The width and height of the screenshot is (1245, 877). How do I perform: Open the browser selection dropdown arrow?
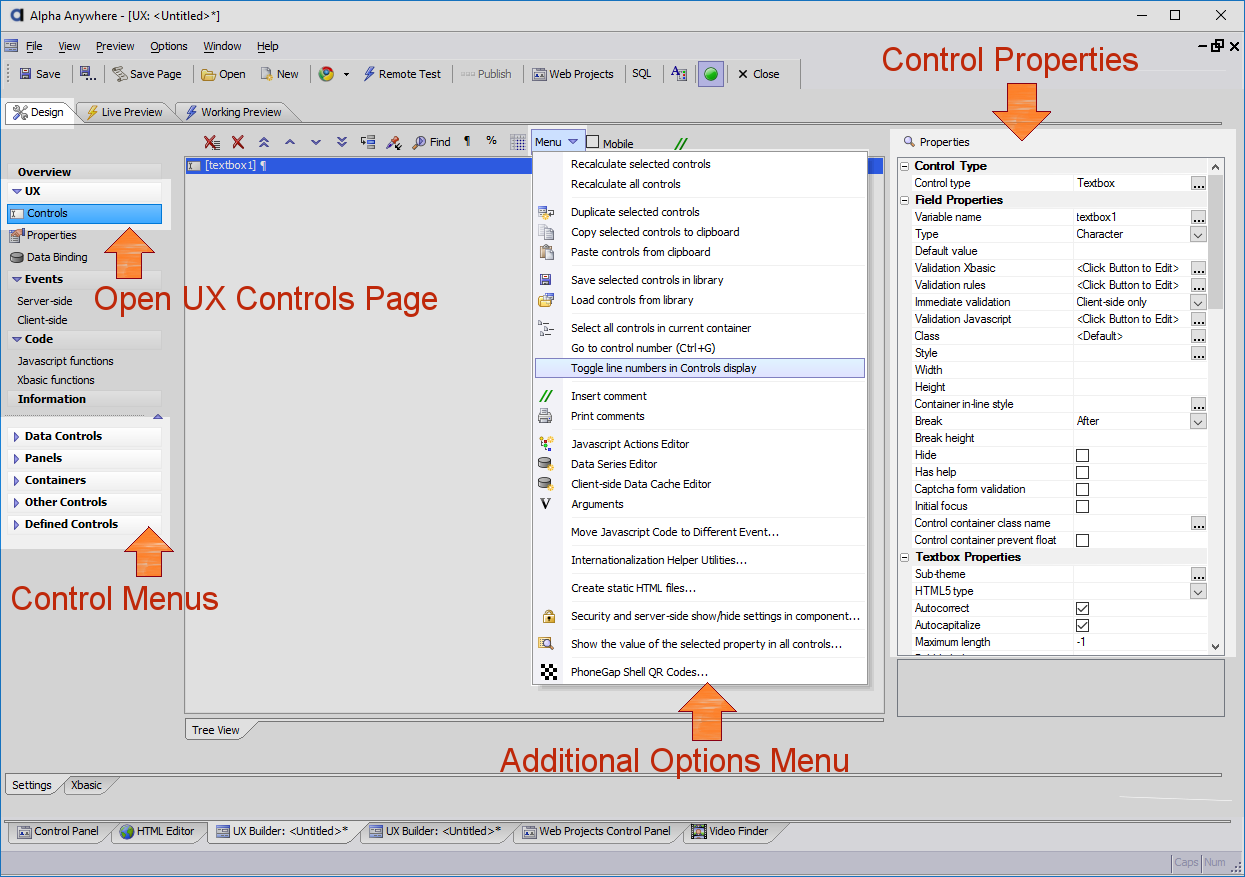pyautogui.click(x=346, y=74)
